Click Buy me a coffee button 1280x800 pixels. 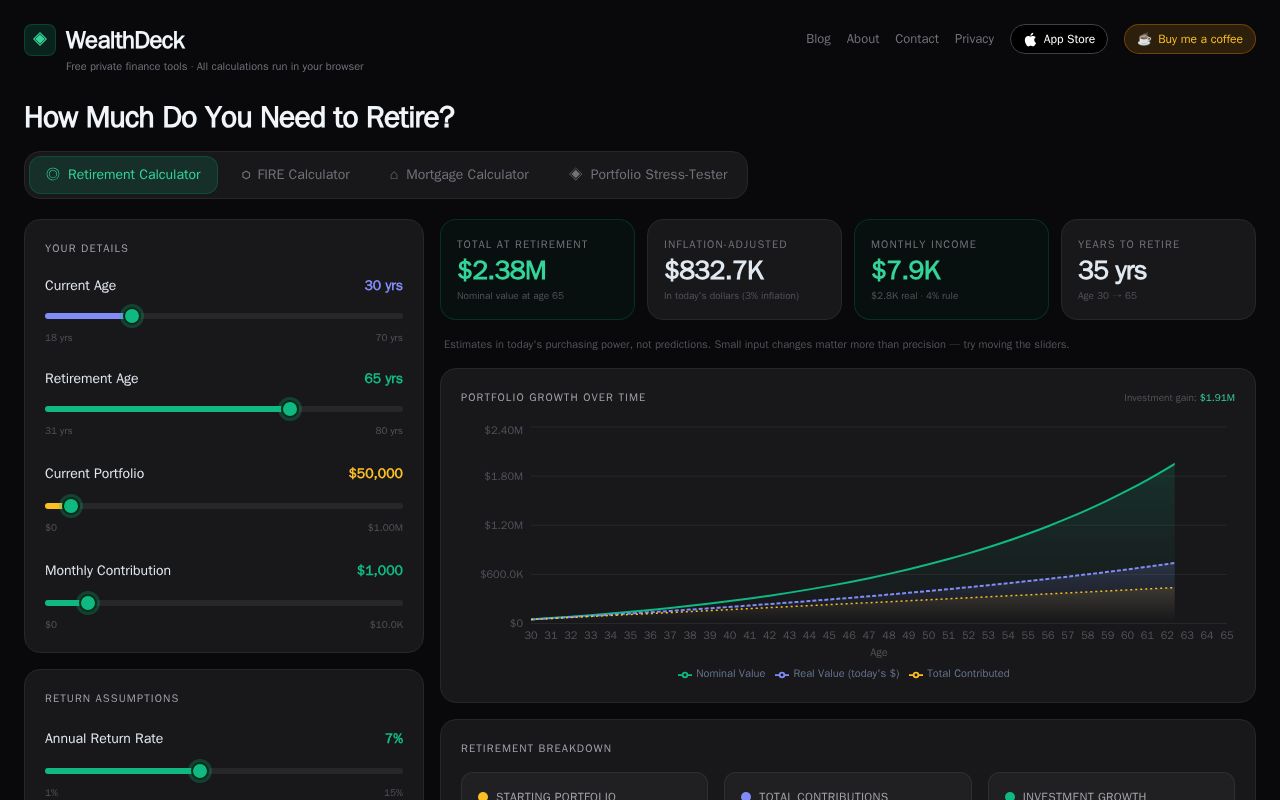[1190, 39]
